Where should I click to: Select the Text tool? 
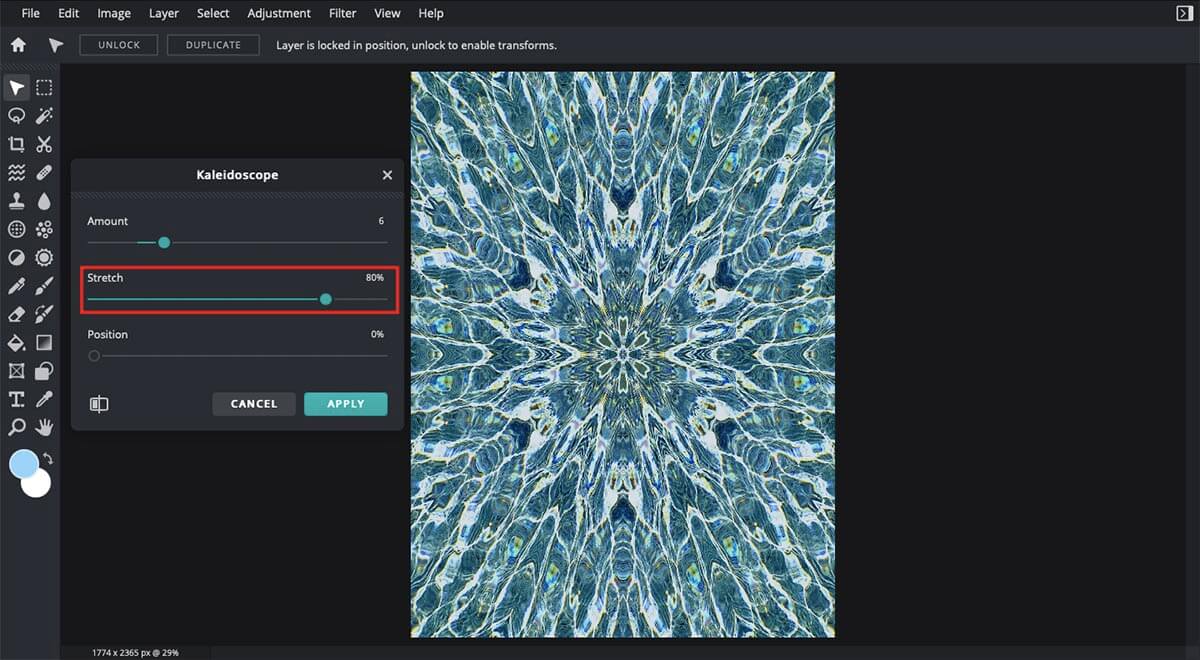[16, 399]
